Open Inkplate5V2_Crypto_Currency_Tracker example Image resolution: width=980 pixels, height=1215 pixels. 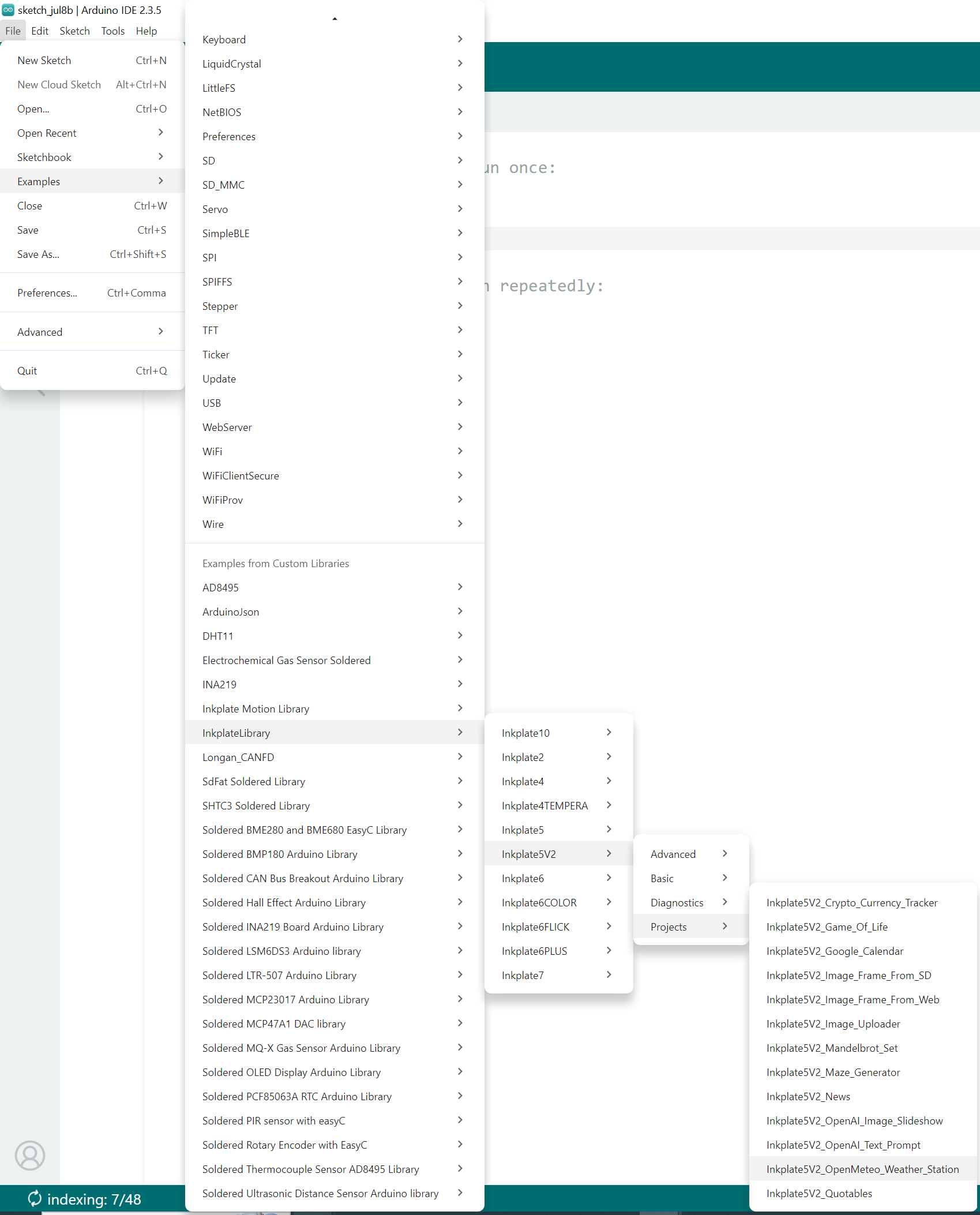pyautogui.click(x=851, y=902)
